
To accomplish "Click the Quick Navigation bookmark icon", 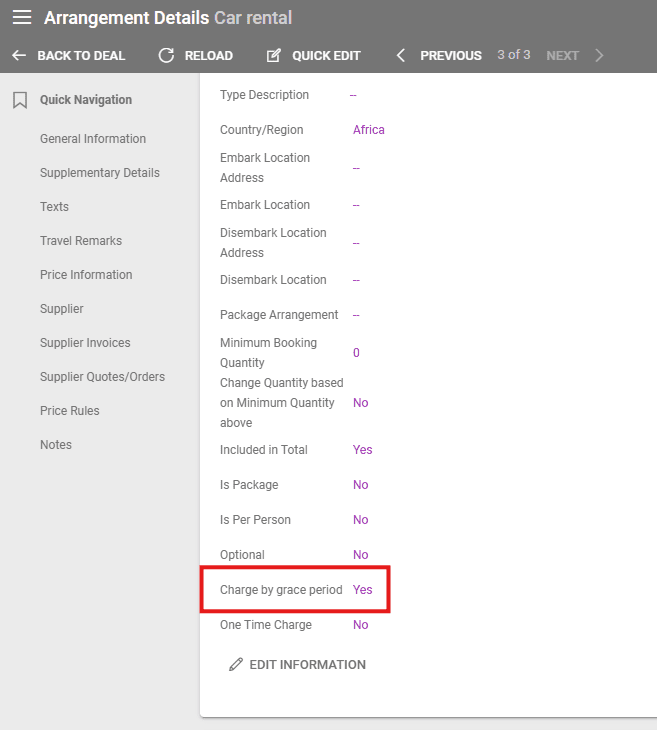I will click(x=19, y=100).
